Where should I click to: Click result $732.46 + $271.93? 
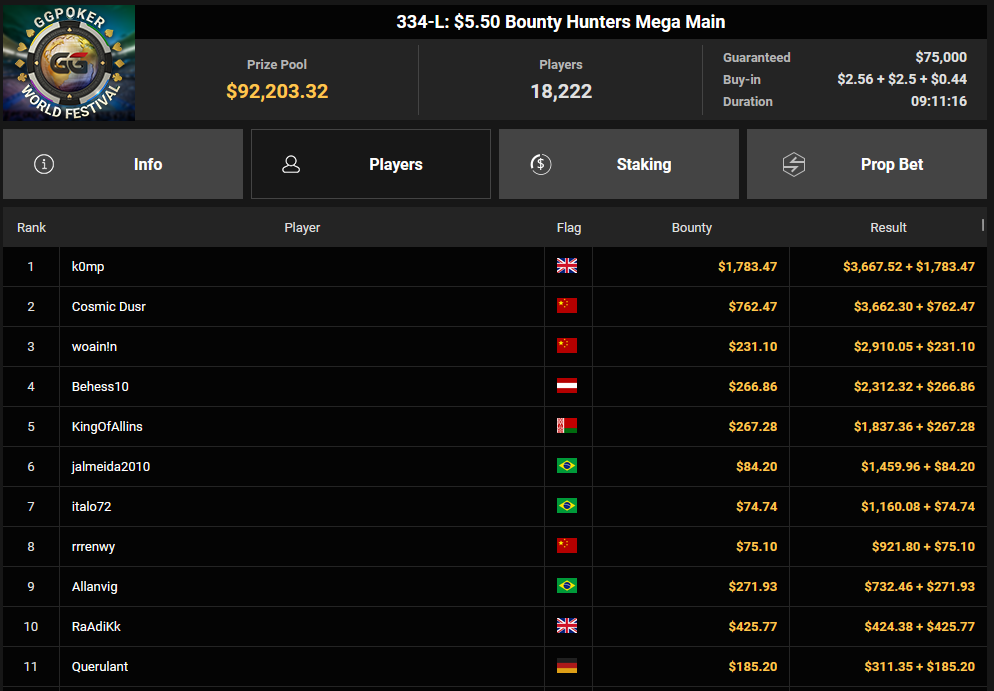919,586
